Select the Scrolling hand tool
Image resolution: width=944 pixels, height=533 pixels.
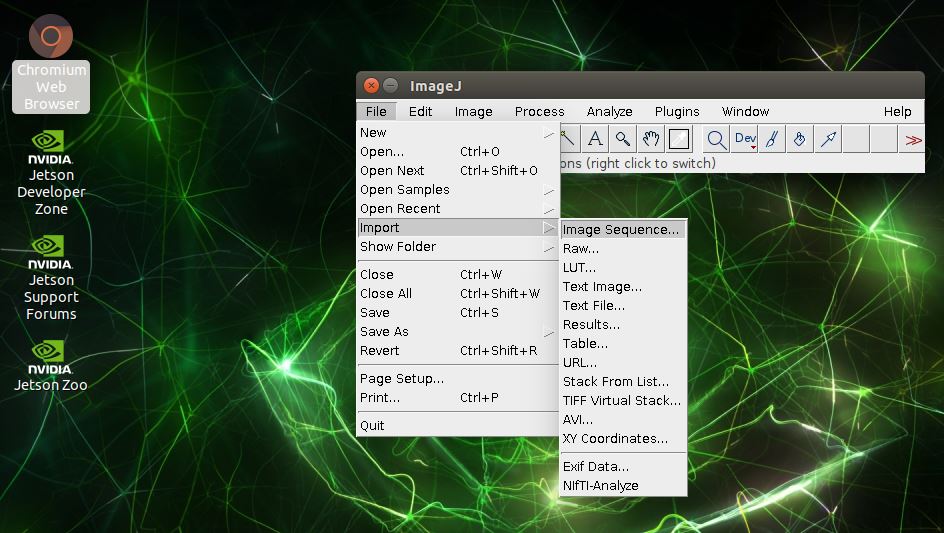click(x=651, y=140)
